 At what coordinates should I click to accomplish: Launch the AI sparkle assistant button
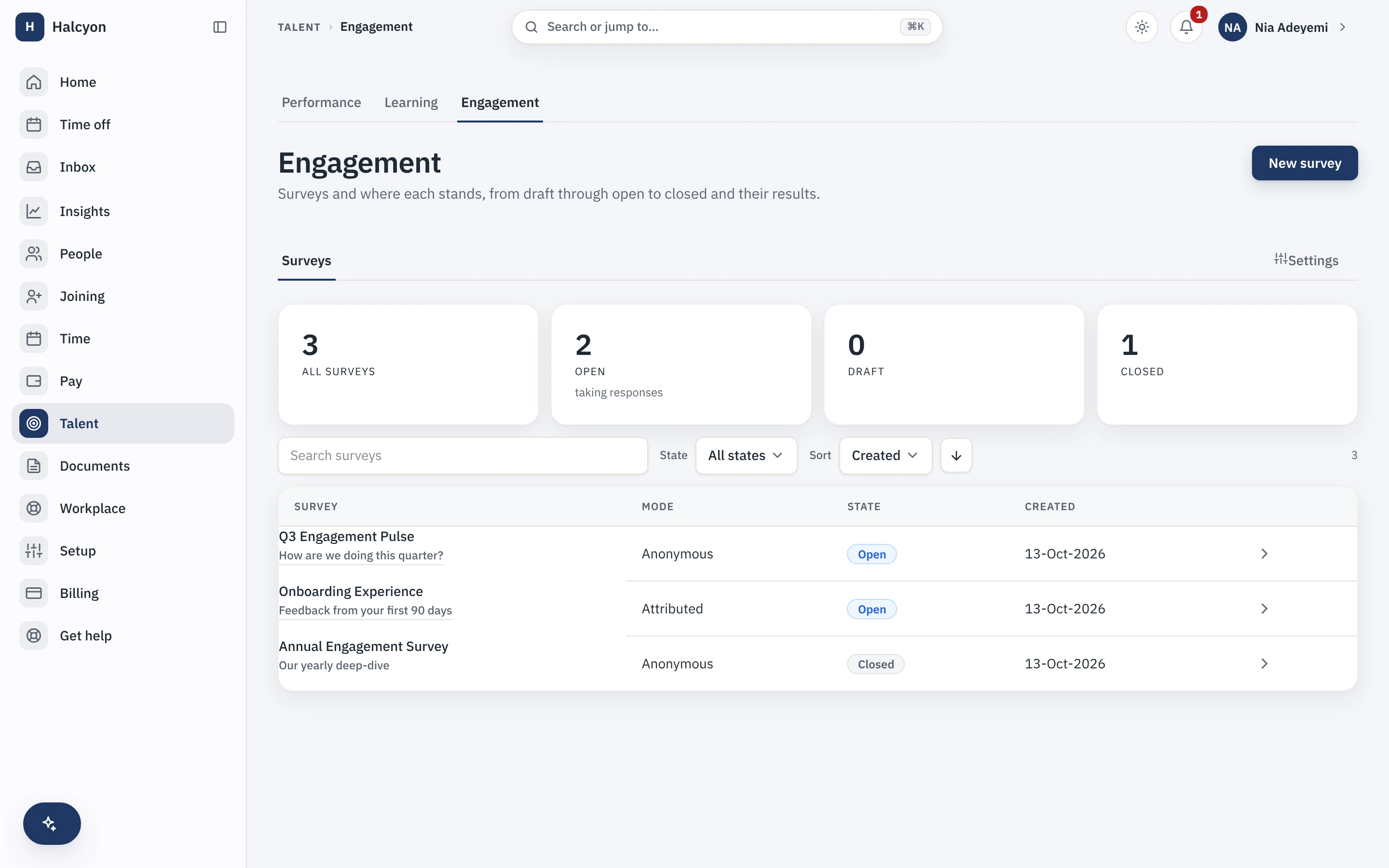pos(52,823)
